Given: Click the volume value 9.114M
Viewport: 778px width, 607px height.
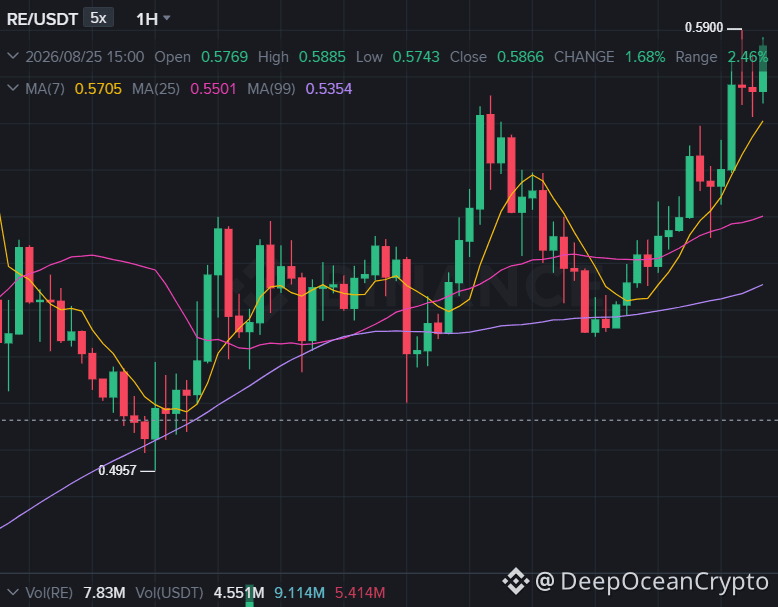Looking at the screenshot, I should (x=299, y=593).
